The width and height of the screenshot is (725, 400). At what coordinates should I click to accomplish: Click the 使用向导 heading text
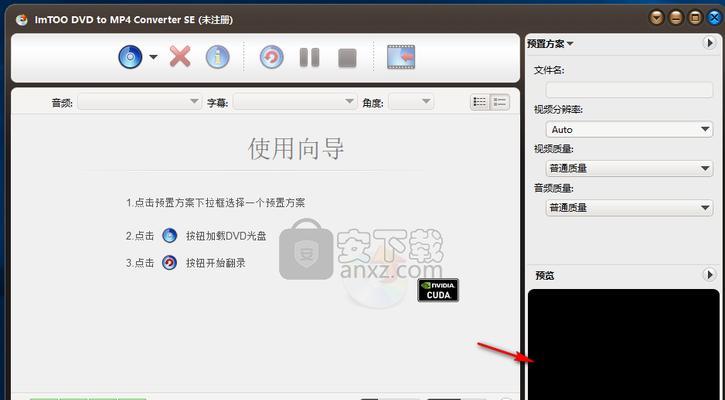[296, 149]
